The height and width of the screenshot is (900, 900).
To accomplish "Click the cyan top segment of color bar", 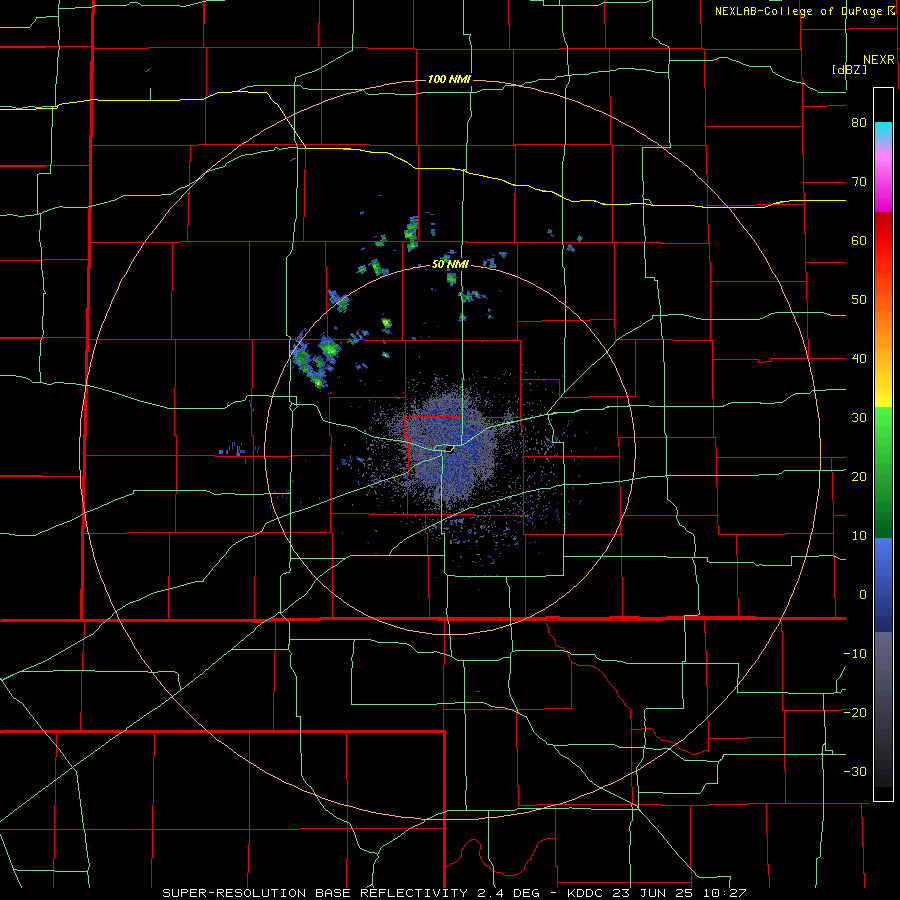I will click(x=883, y=132).
